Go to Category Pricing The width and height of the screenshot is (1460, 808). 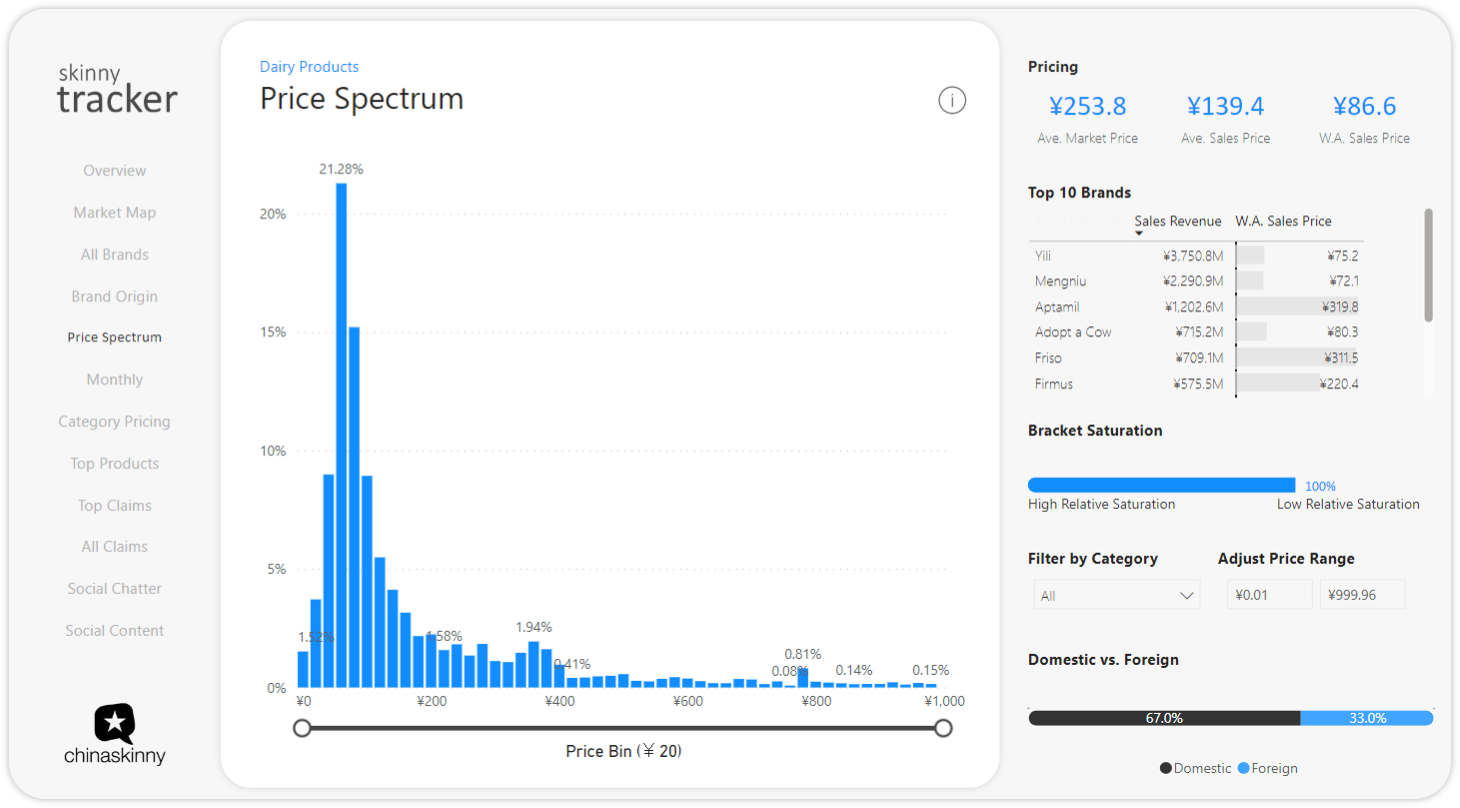[x=114, y=422]
